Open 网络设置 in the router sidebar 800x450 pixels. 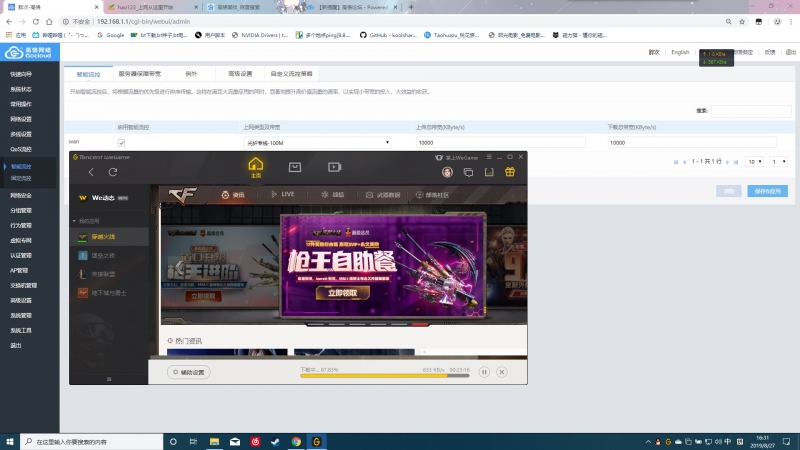pos(21,119)
